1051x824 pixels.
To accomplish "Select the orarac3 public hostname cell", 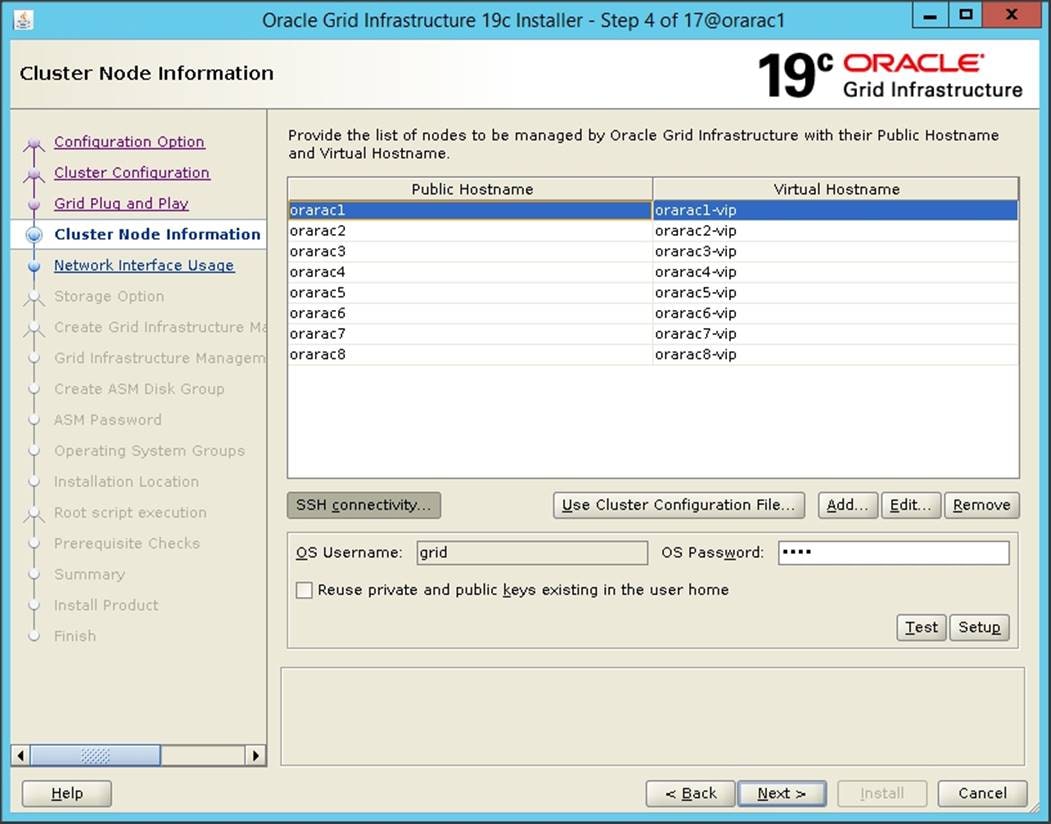I will click(471, 251).
